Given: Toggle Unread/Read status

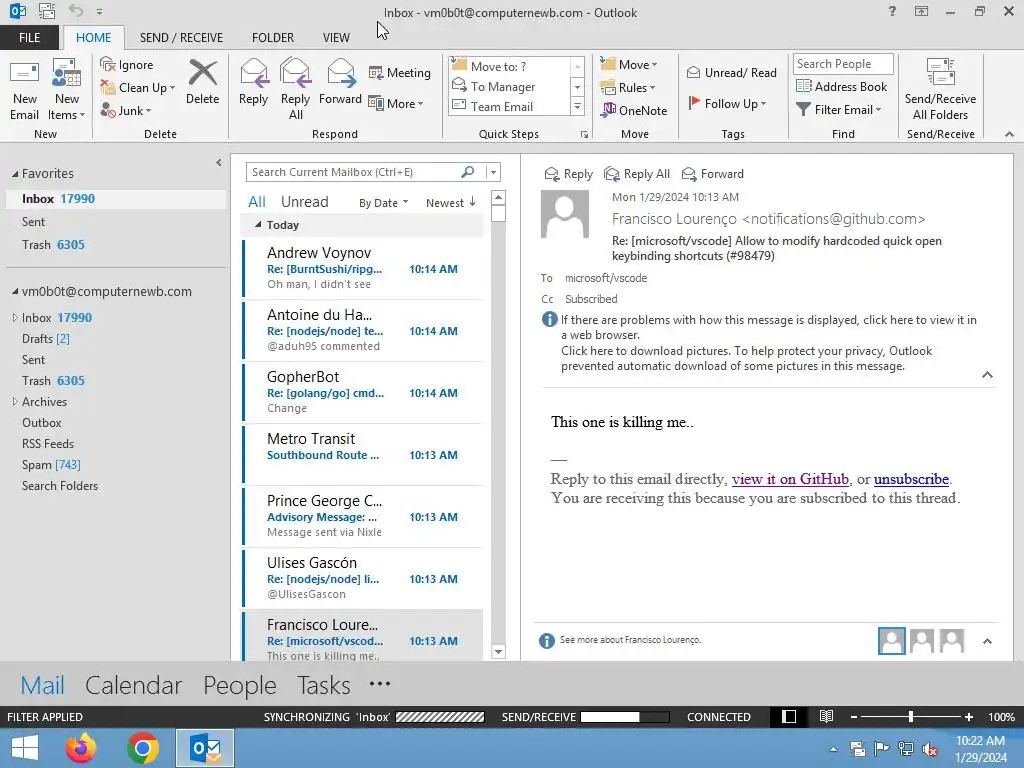Looking at the screenshot, I should (x=731, y=72).
